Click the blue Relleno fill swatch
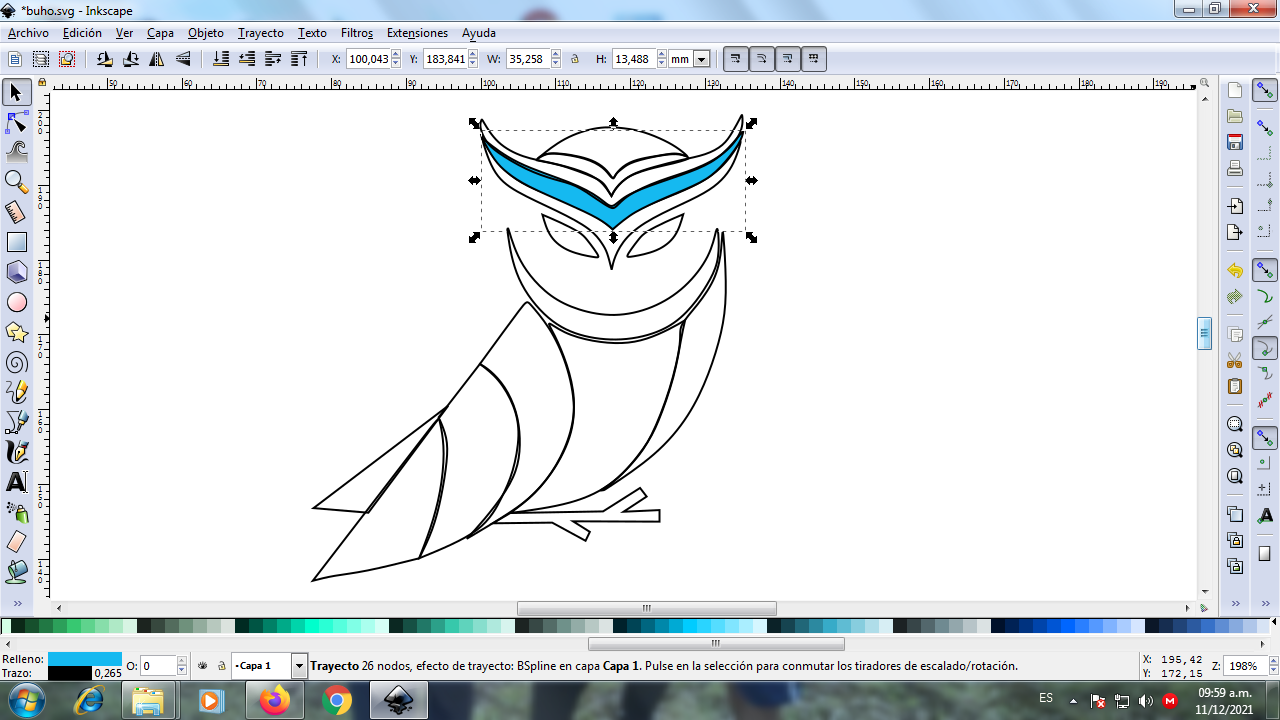This screenshot has width=1280, height=720. [x=84, y=659]
